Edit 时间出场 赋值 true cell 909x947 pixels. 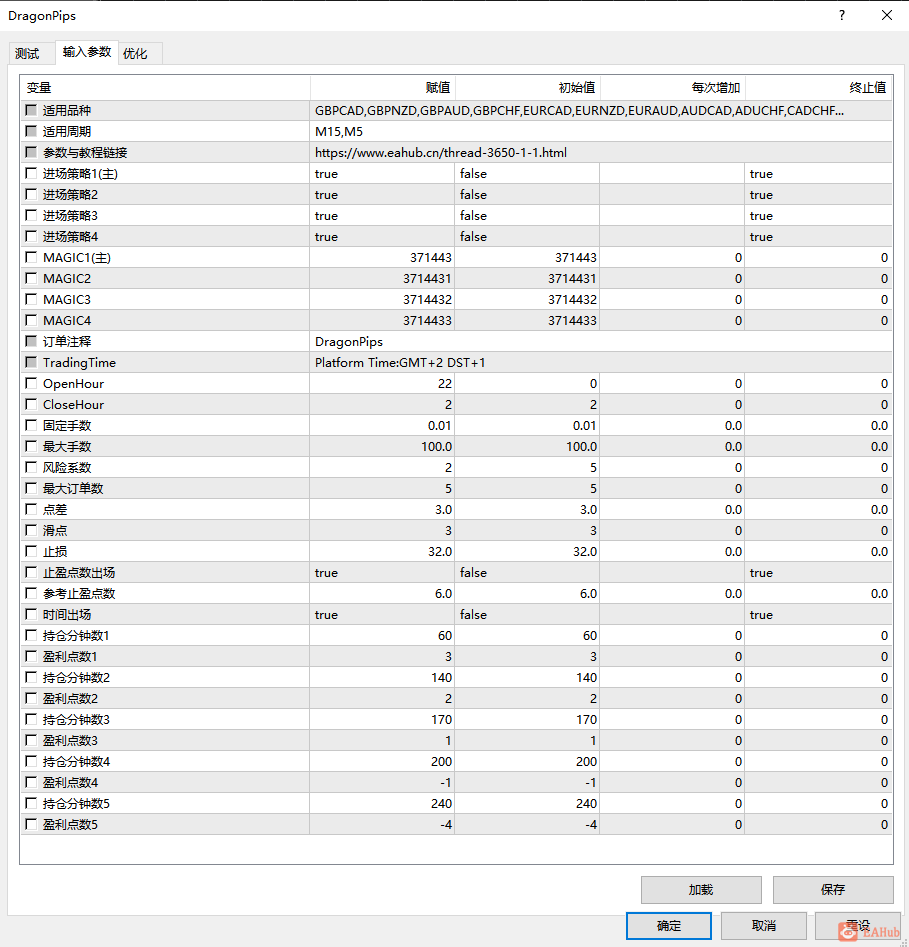click(x=382, y=614)
